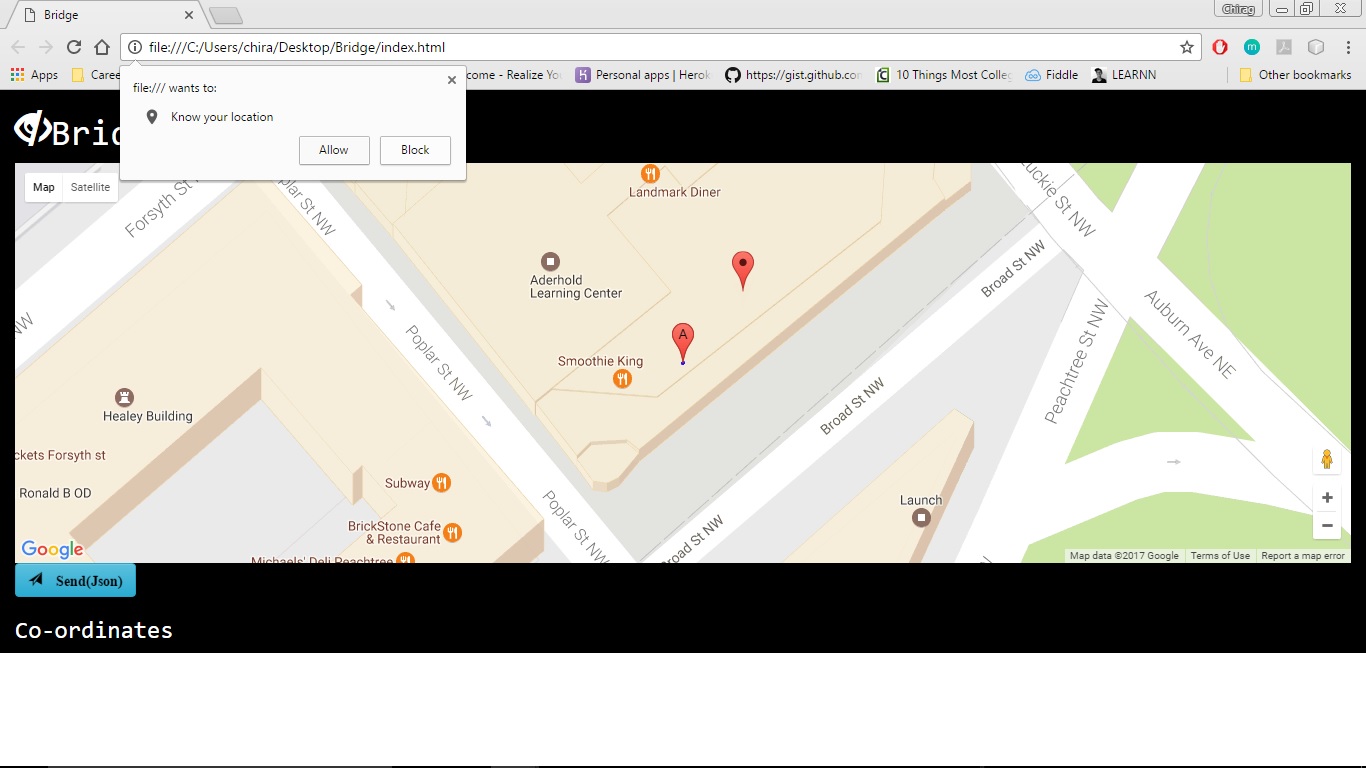Screen dimensions: 1366x768
Task: Click the Send(Json) button
Action: (75, 580)
